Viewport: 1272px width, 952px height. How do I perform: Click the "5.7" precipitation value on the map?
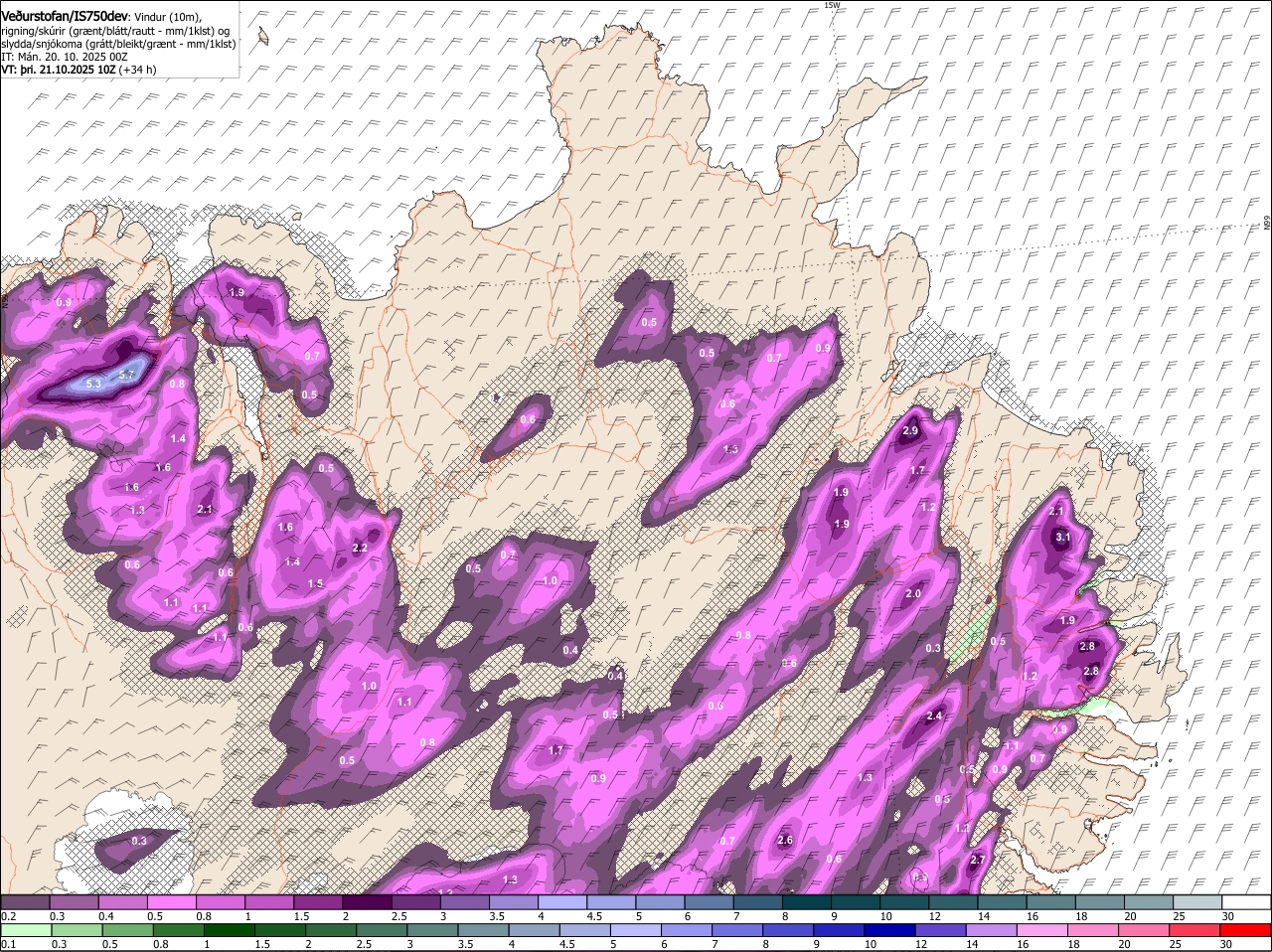[x=126, y=375]
